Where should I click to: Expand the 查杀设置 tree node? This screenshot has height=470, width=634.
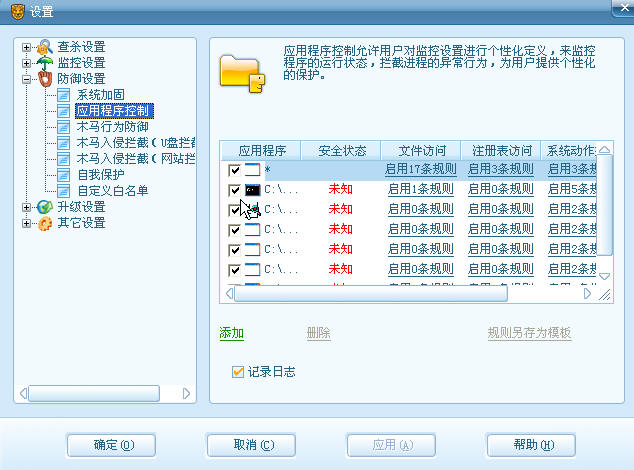pos(26,47)
